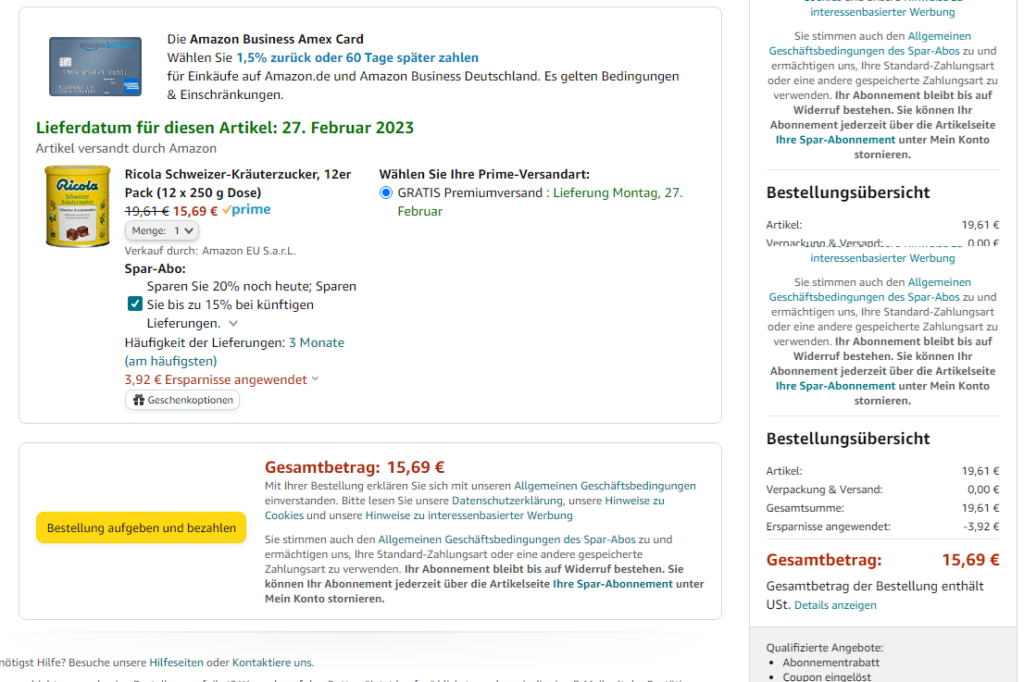Click Lieferung Montag, 27. Februar text

(x=540, y=202)
